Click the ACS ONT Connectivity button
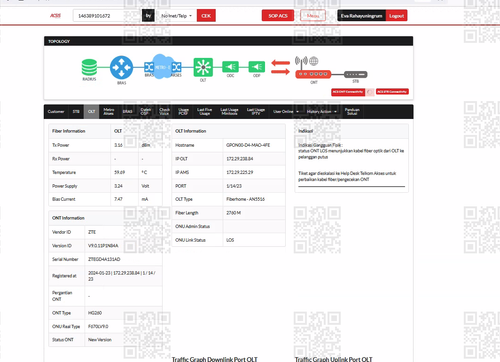This screenshot has height=362, width=500. tap(348, 92)
